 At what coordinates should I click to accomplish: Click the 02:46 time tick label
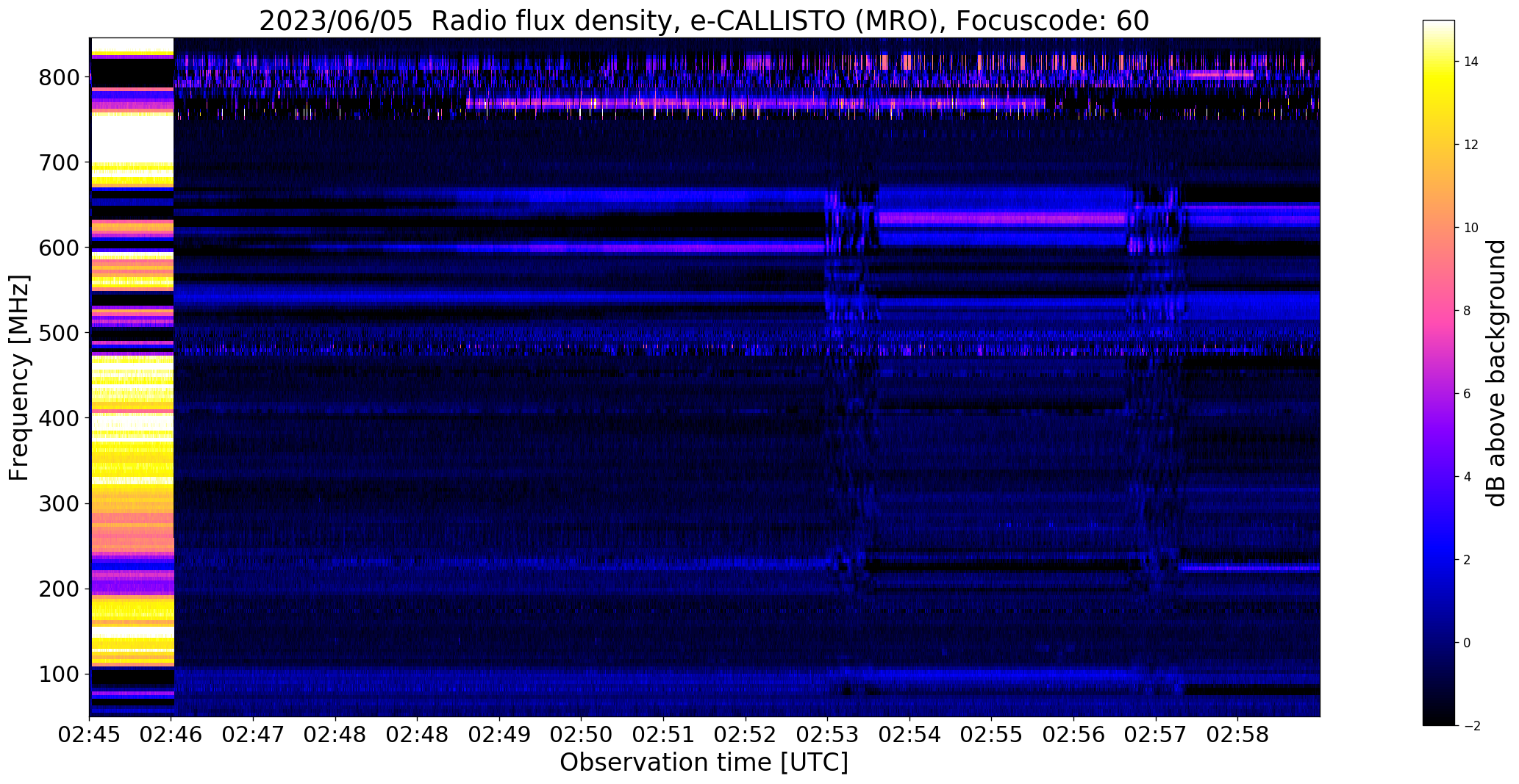(172, 735)
